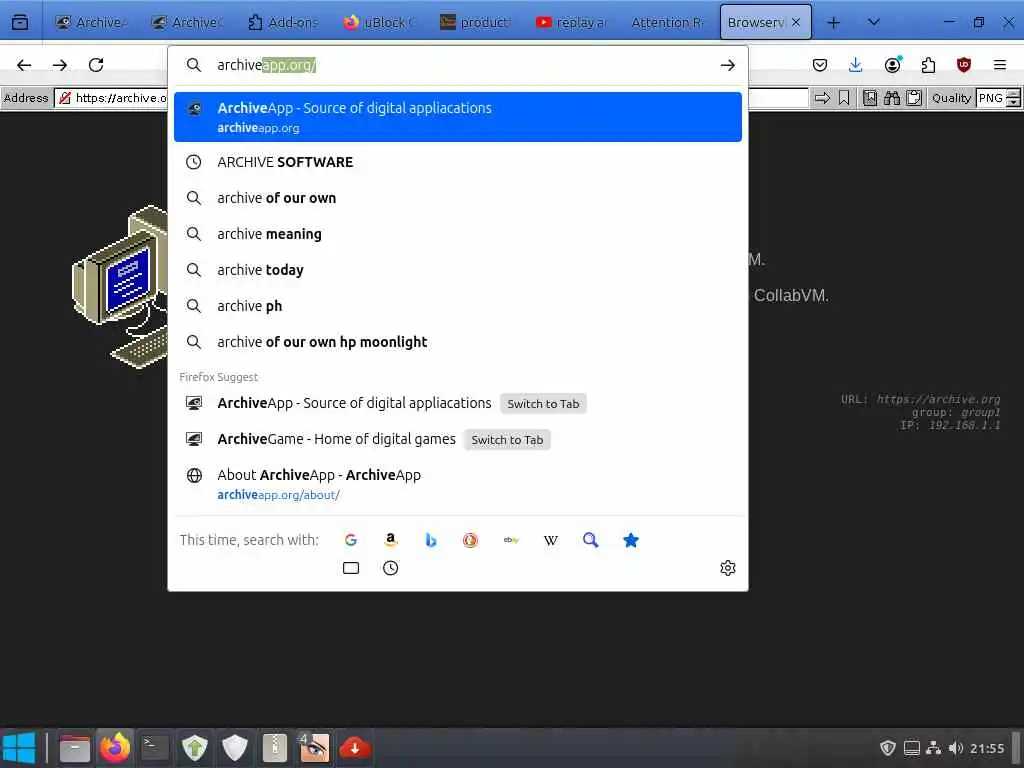Open the Extensions puzzle icon
This screenshot has width=1024, height=768.
(x=928, y=65)
